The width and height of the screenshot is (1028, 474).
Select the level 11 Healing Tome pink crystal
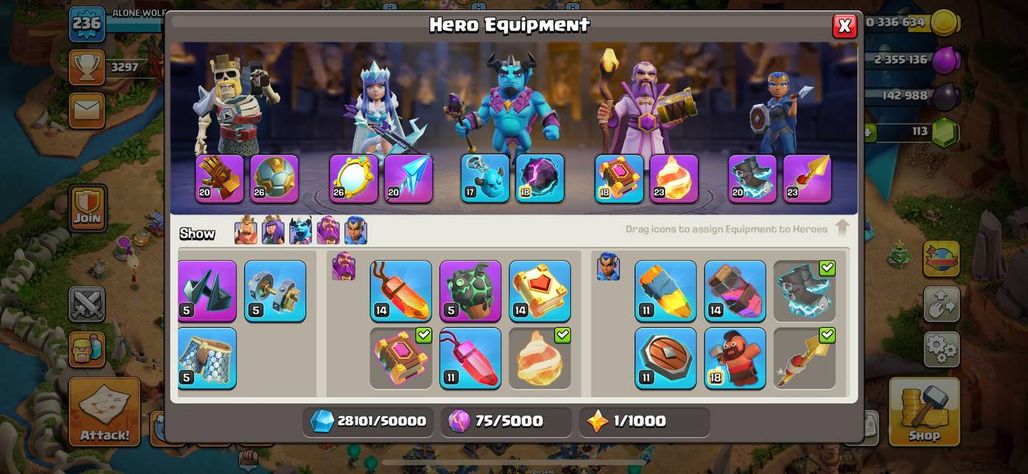470,358
